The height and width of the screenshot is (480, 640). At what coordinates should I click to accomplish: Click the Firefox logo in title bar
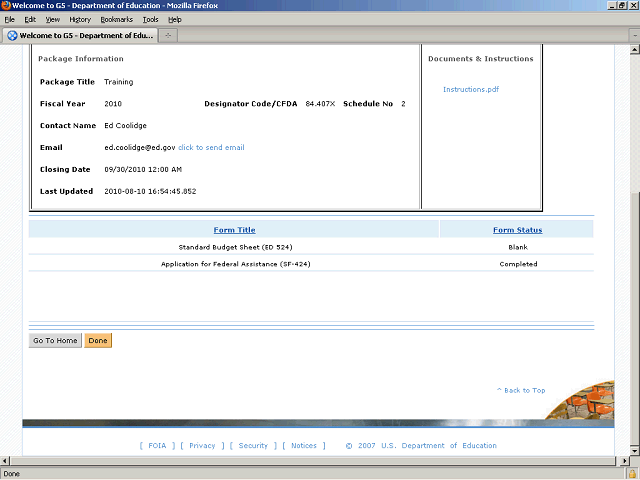(6, 5)
